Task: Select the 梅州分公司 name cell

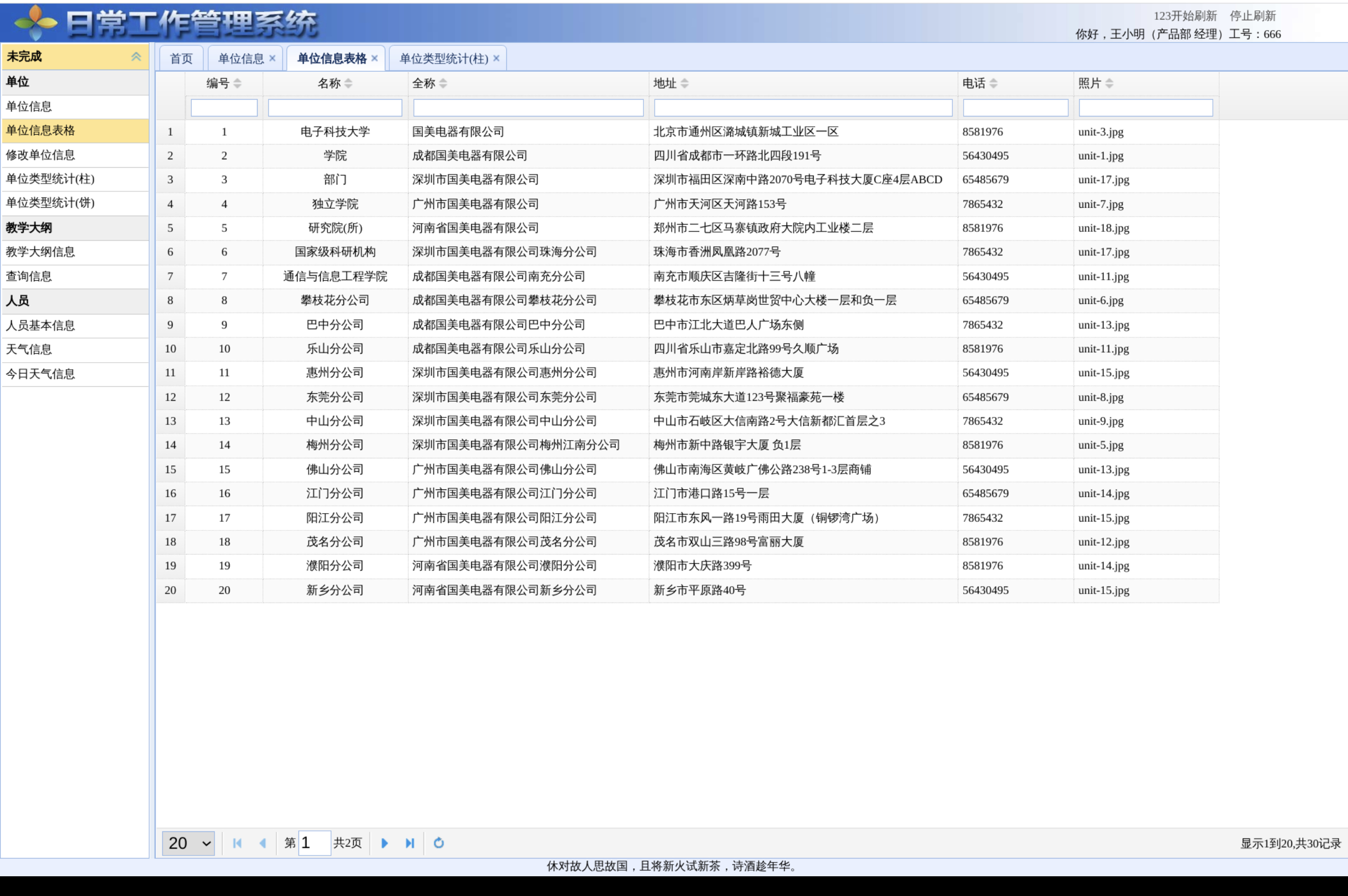Action: [x=336, y=446]
